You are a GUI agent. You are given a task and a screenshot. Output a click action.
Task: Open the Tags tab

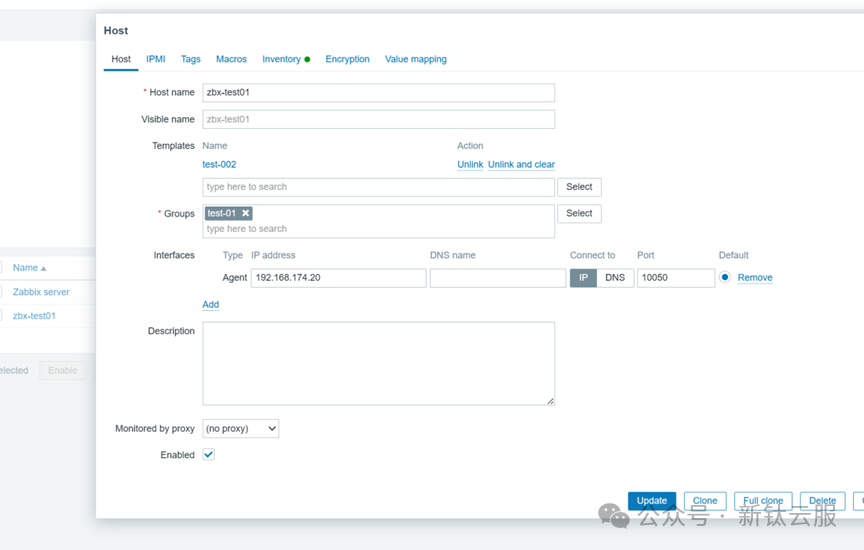click(191, 59)
